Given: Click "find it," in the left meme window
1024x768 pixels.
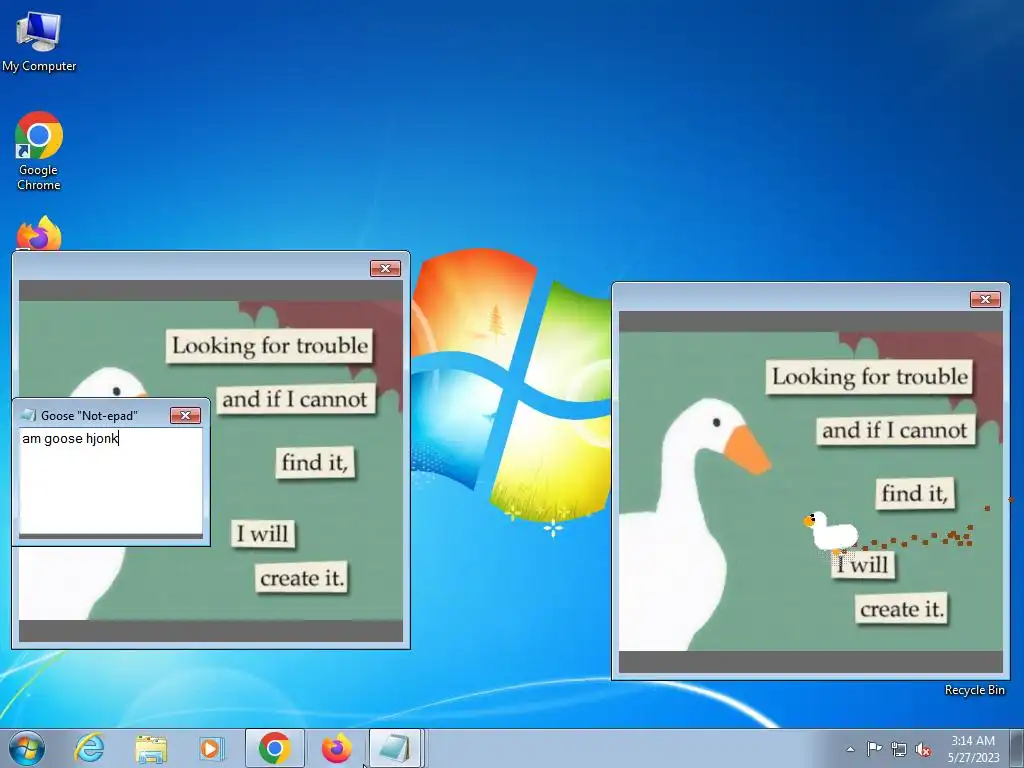Looking at the screenshot, I should (x=315, y=462).
